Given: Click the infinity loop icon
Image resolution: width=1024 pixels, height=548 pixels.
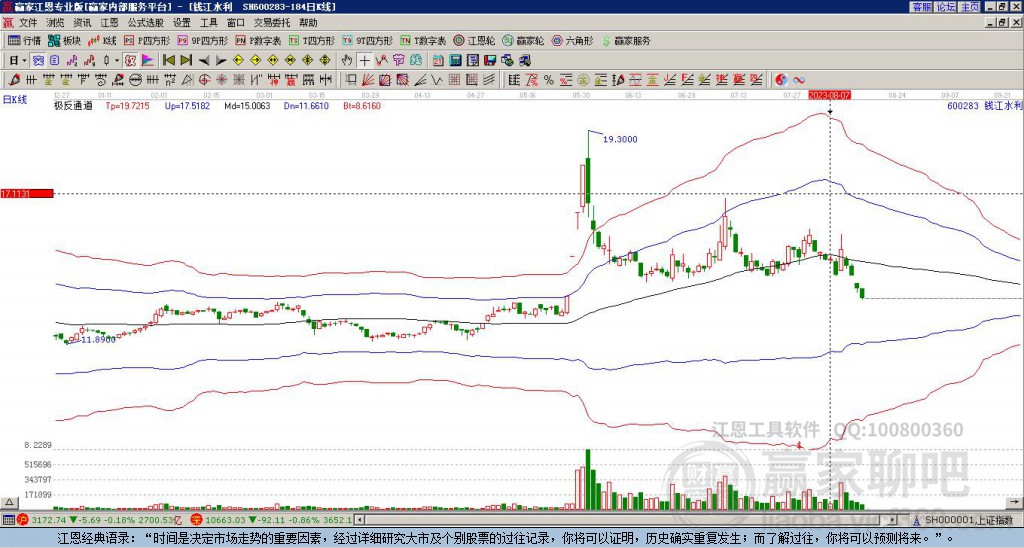Looking at the screenshot, I should 799,80.
